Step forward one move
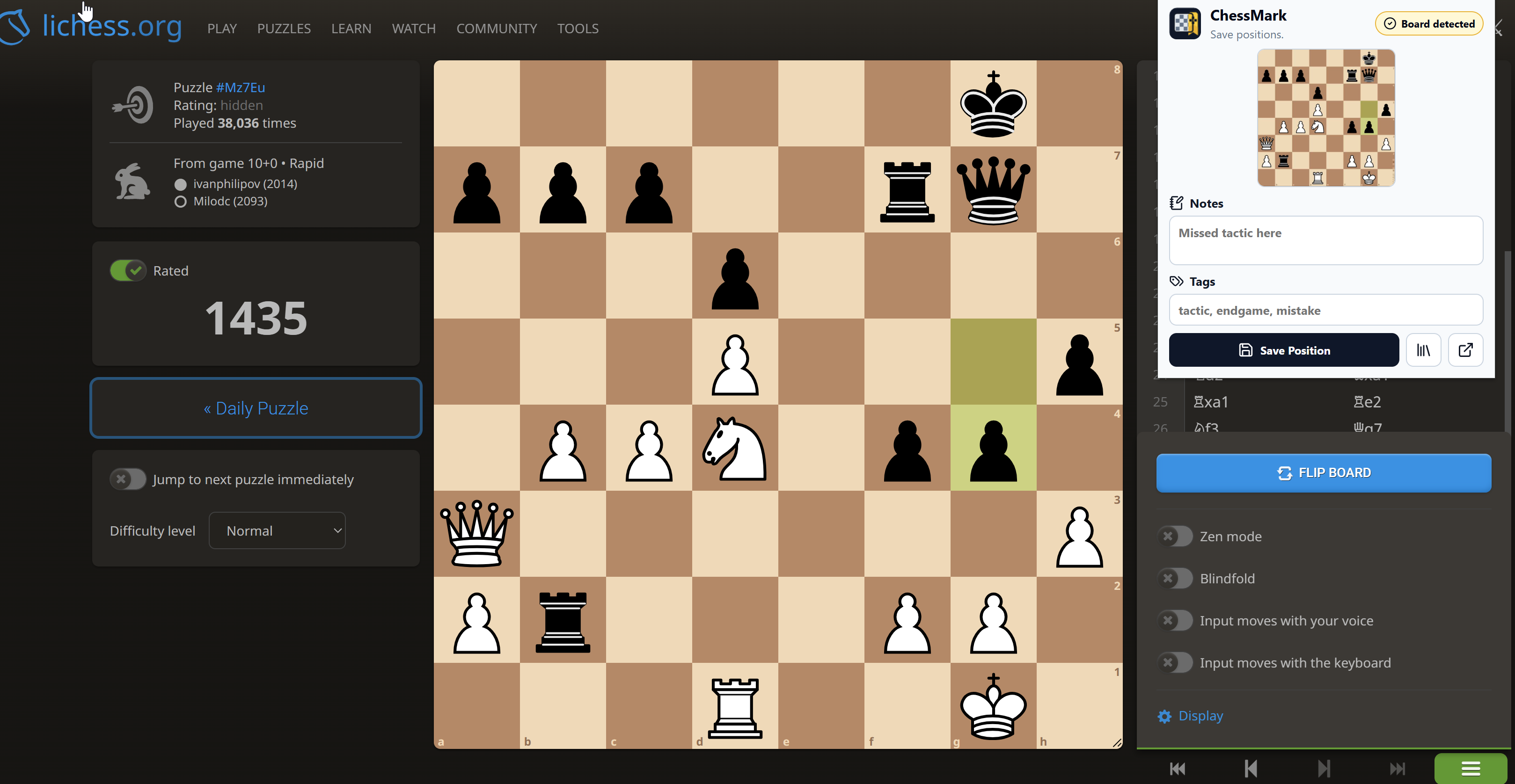Viewport: 1515px width, 784px height. click(x=1324, y=768)
